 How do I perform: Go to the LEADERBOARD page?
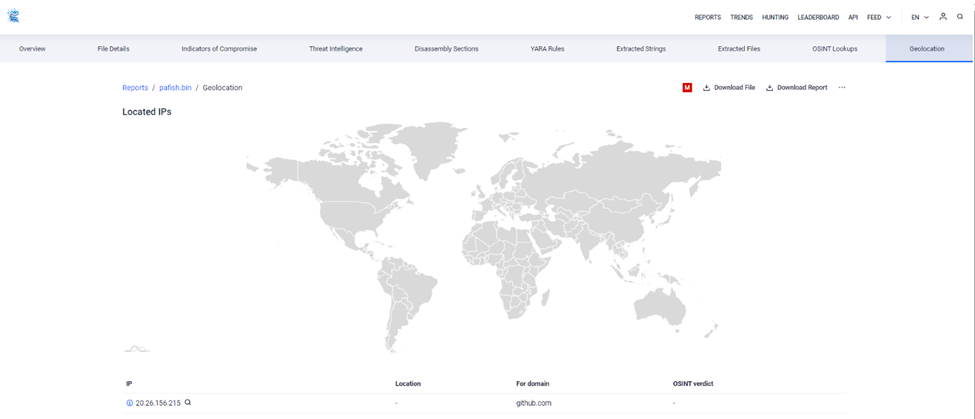click(818, 17)
